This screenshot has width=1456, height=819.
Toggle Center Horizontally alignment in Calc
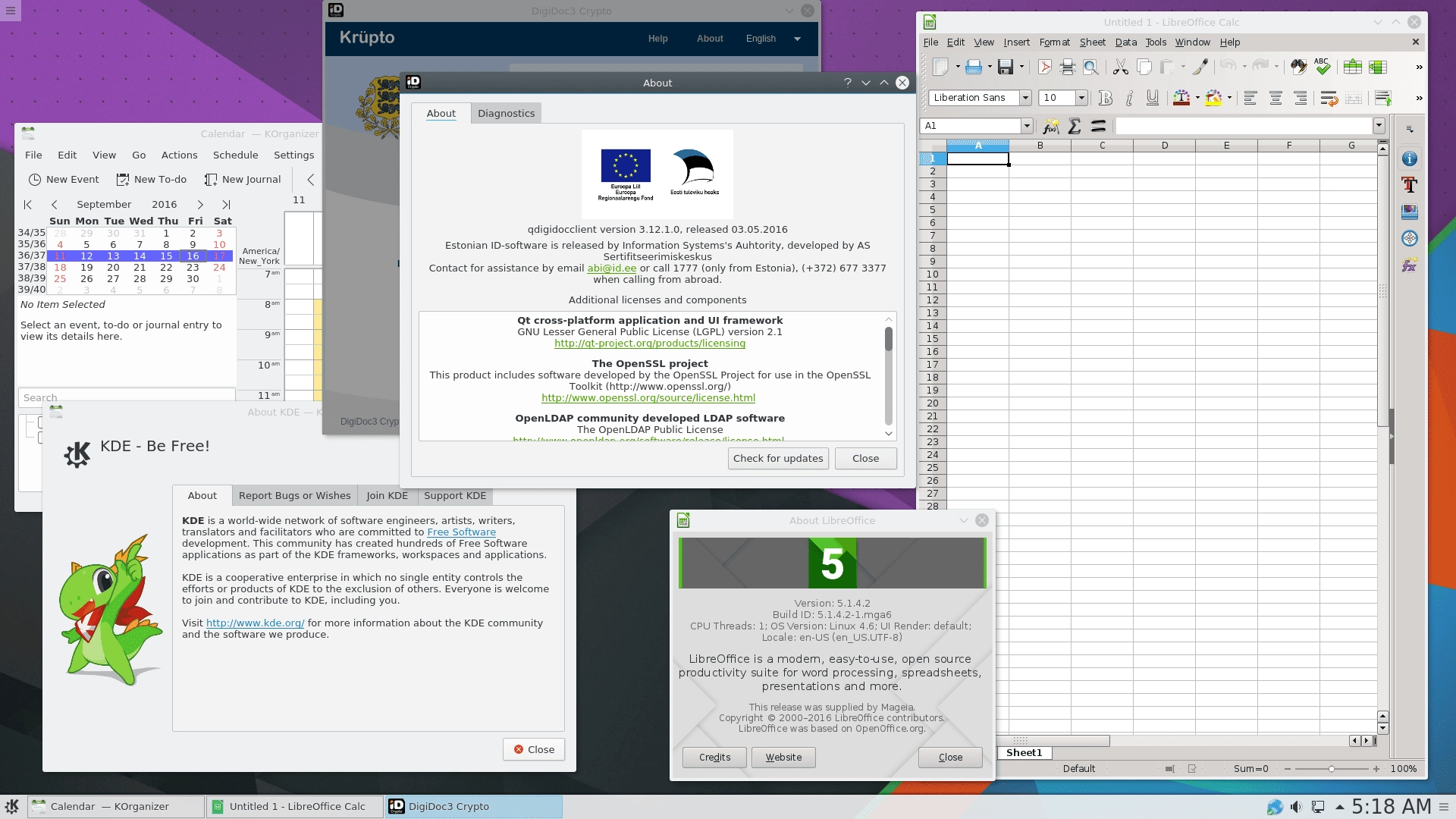1276,98
